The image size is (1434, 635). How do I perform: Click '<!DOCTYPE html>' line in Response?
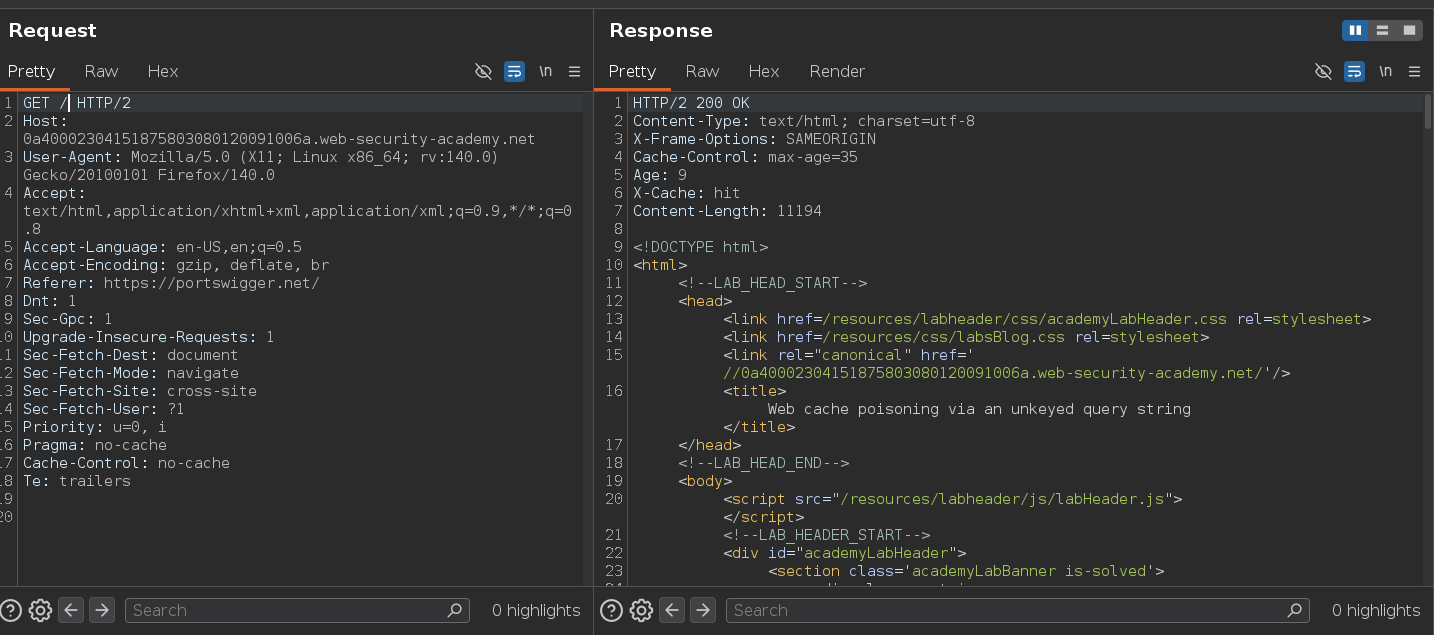click(x=700, y=247)
